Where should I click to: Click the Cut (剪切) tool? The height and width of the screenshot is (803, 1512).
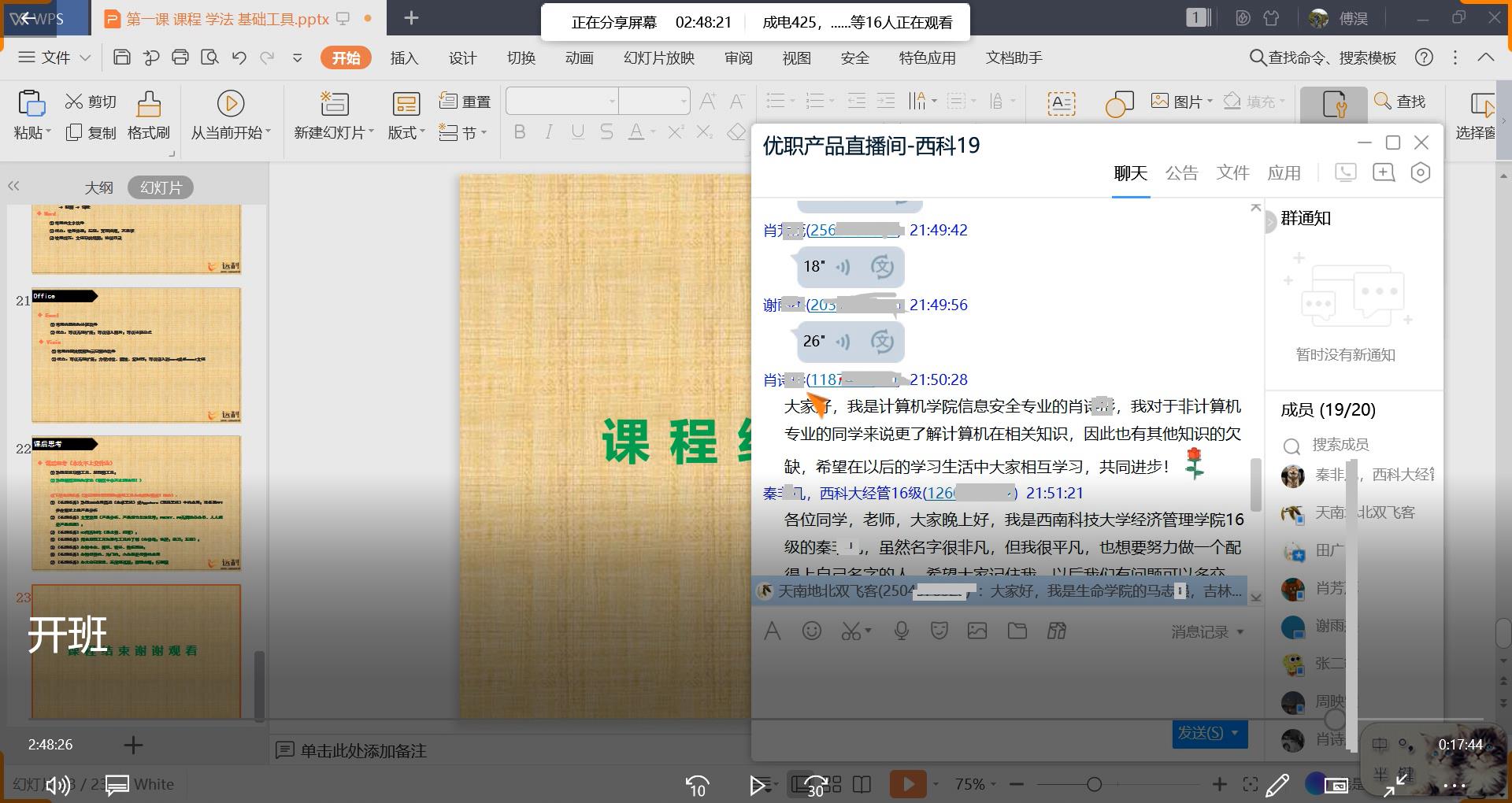(91, 102)
